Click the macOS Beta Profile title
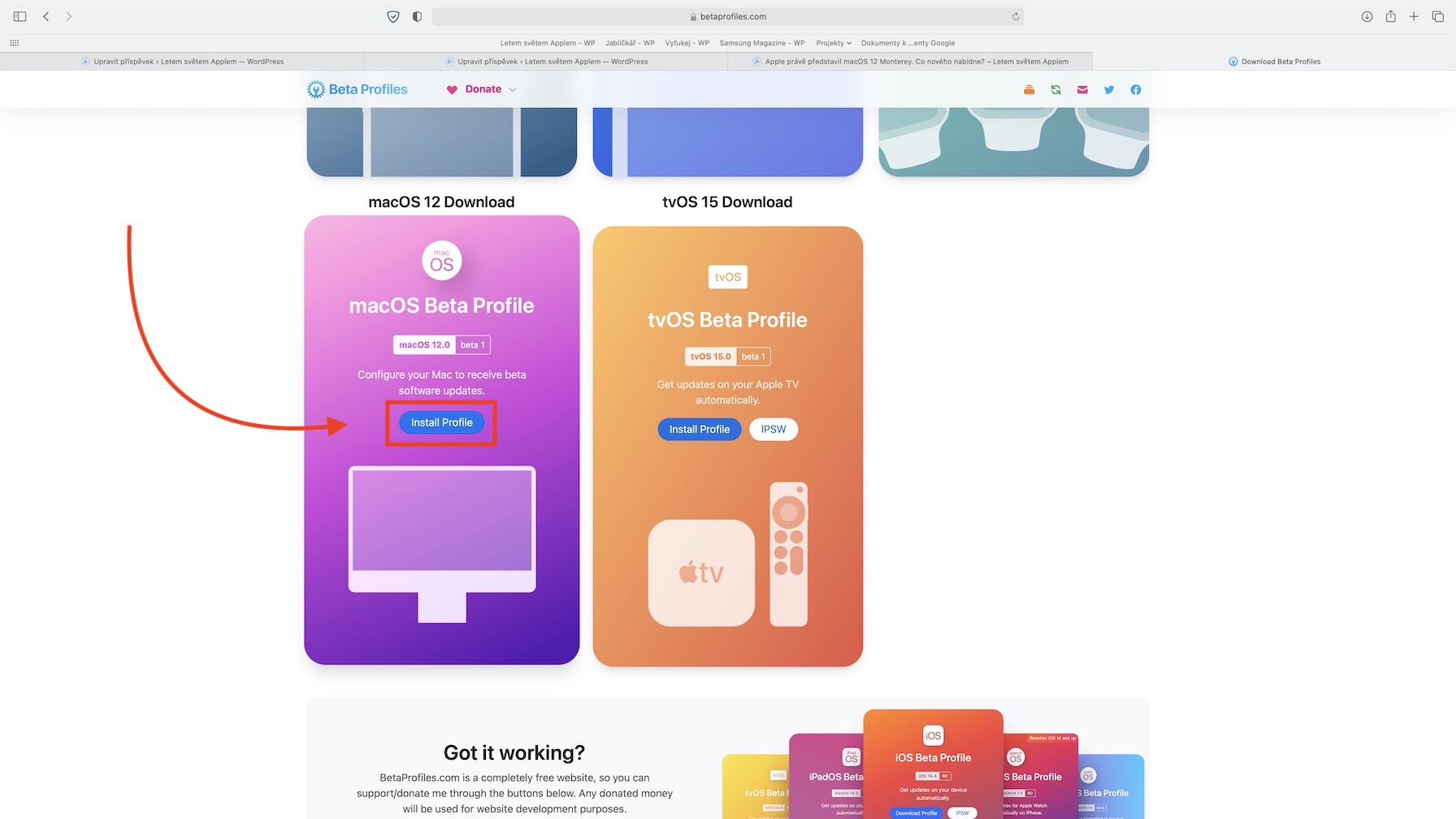Viewport: 1456px width, 819px height. tap(442, 305)
